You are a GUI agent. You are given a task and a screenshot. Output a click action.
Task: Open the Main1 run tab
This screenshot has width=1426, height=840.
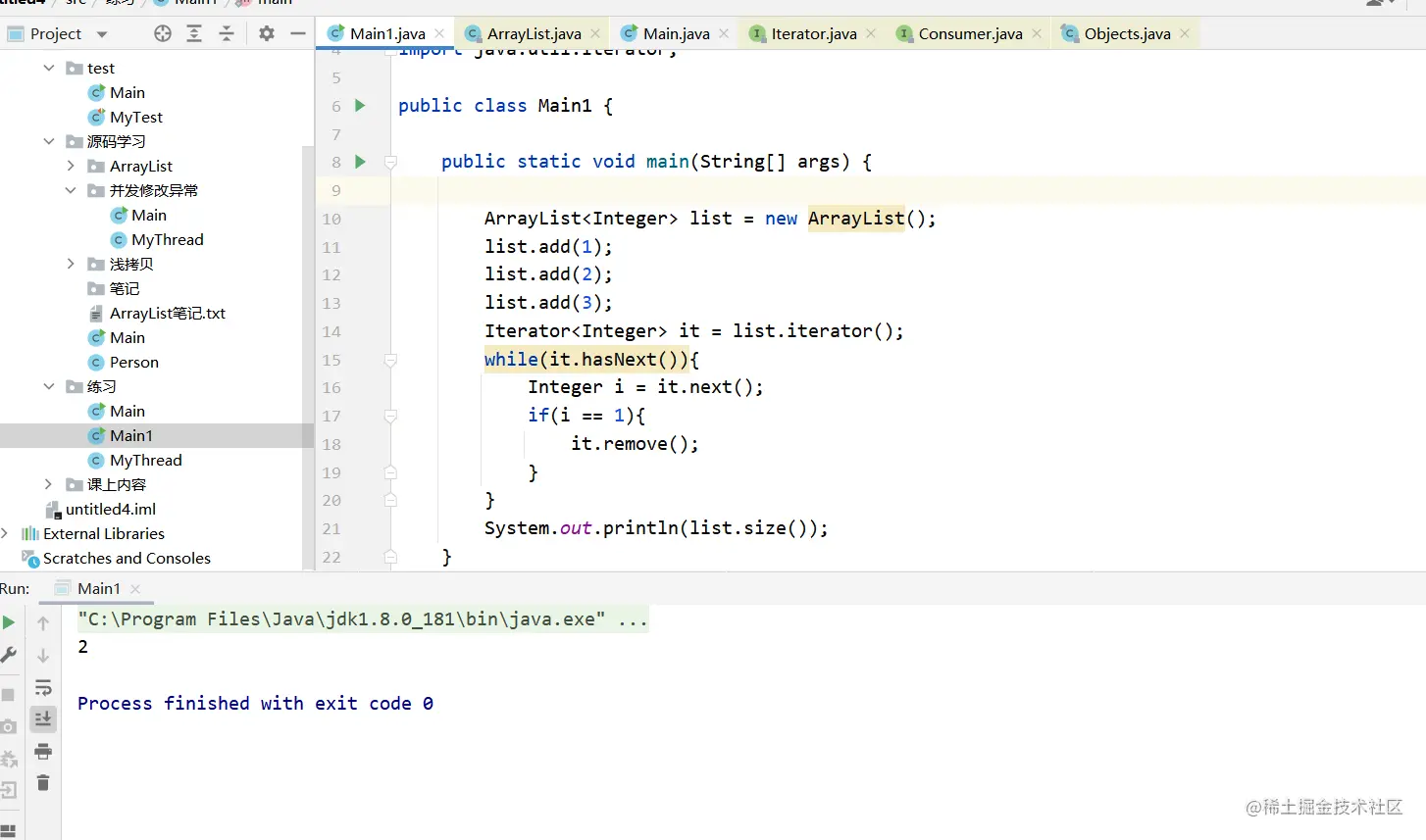click(98, 588)
